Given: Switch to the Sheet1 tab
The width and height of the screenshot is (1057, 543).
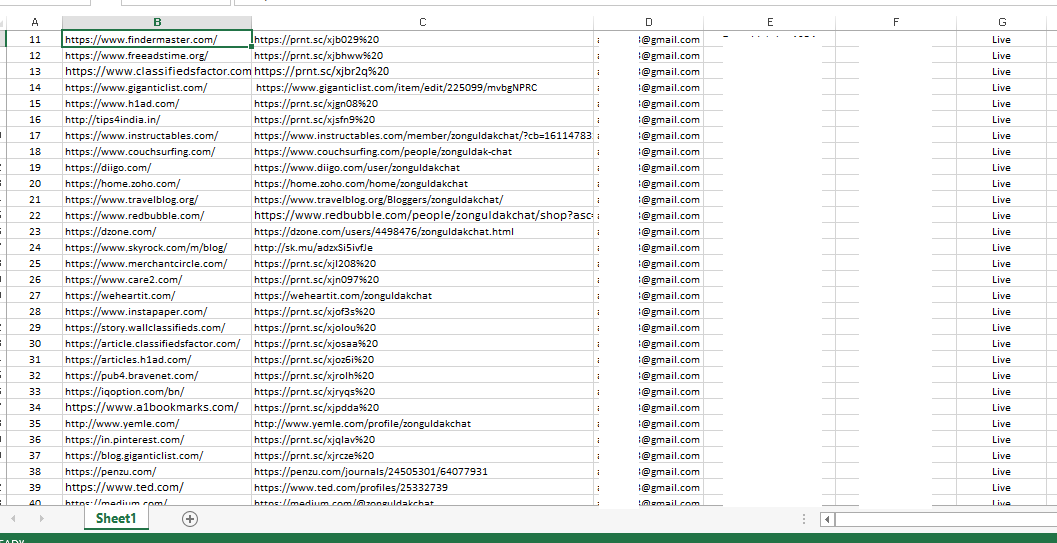Looking at the screenshot, I should (115, 518).
